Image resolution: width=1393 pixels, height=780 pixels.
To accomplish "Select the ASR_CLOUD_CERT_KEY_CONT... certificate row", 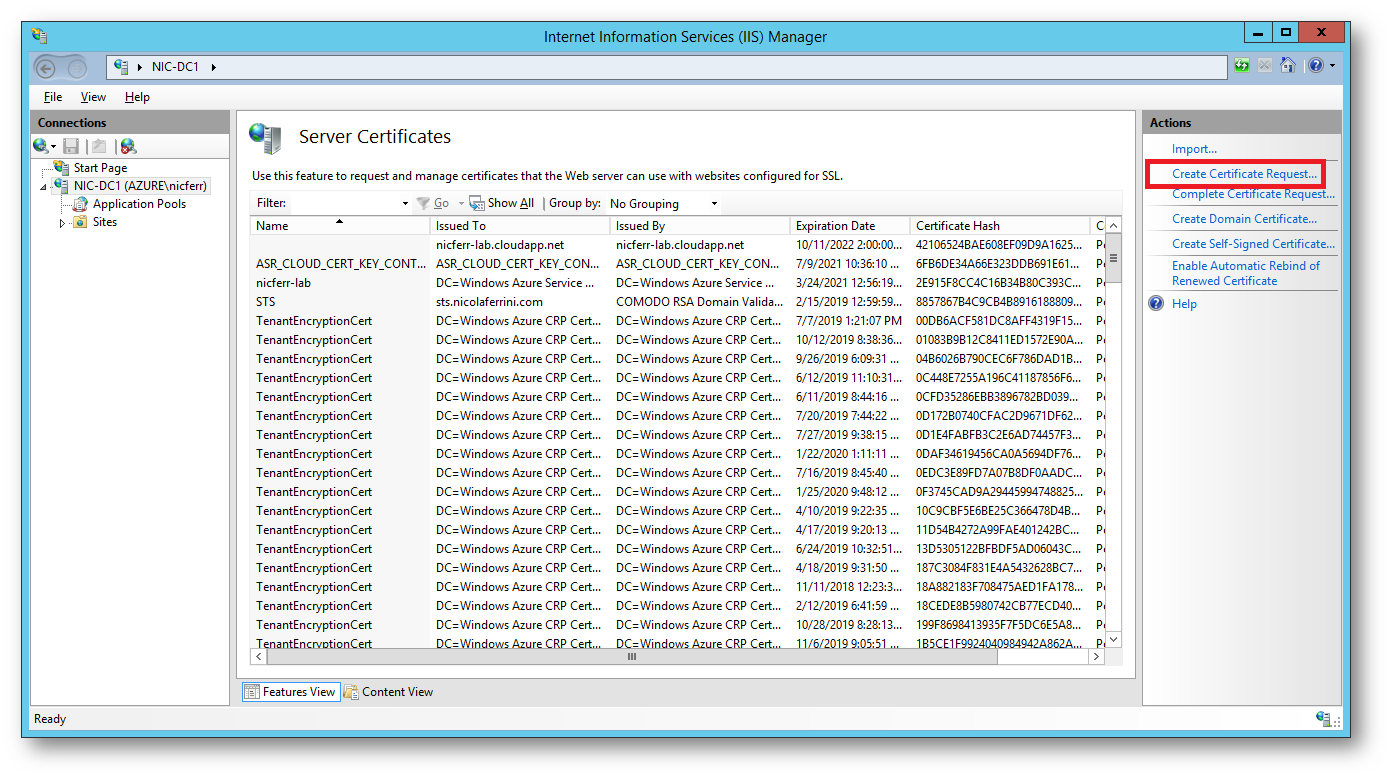I will point(676,264).
